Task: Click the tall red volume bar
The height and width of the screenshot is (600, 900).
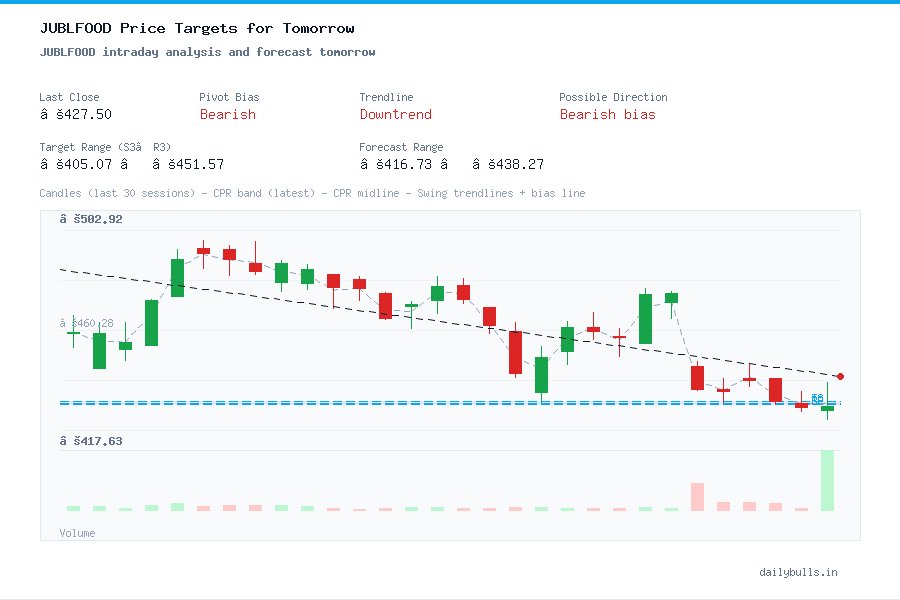Action: (697, 497)
